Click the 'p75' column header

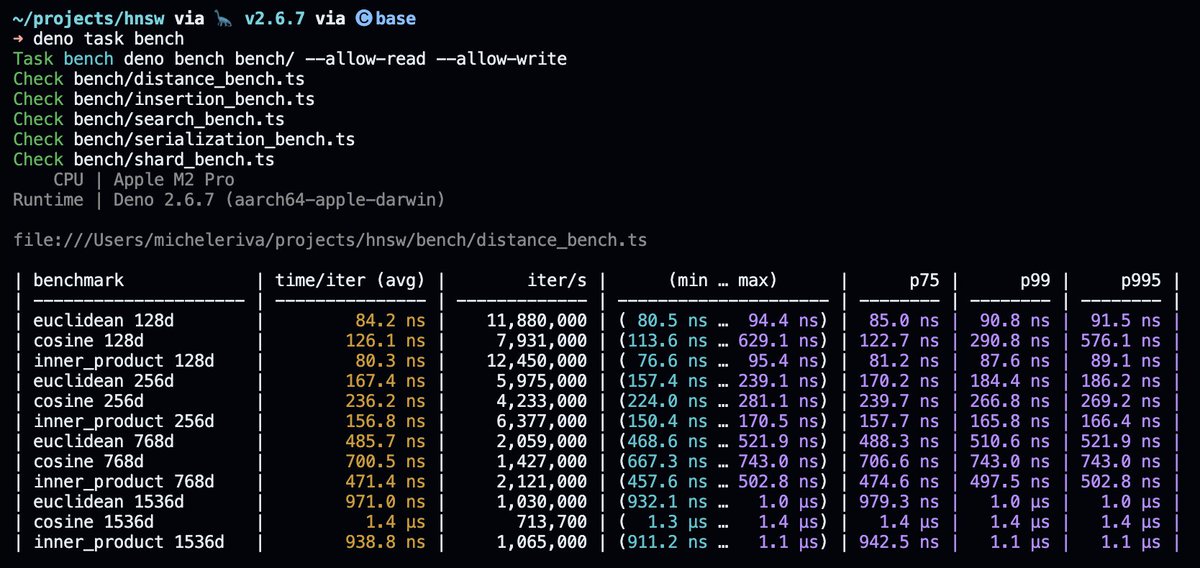coord(923,281)
